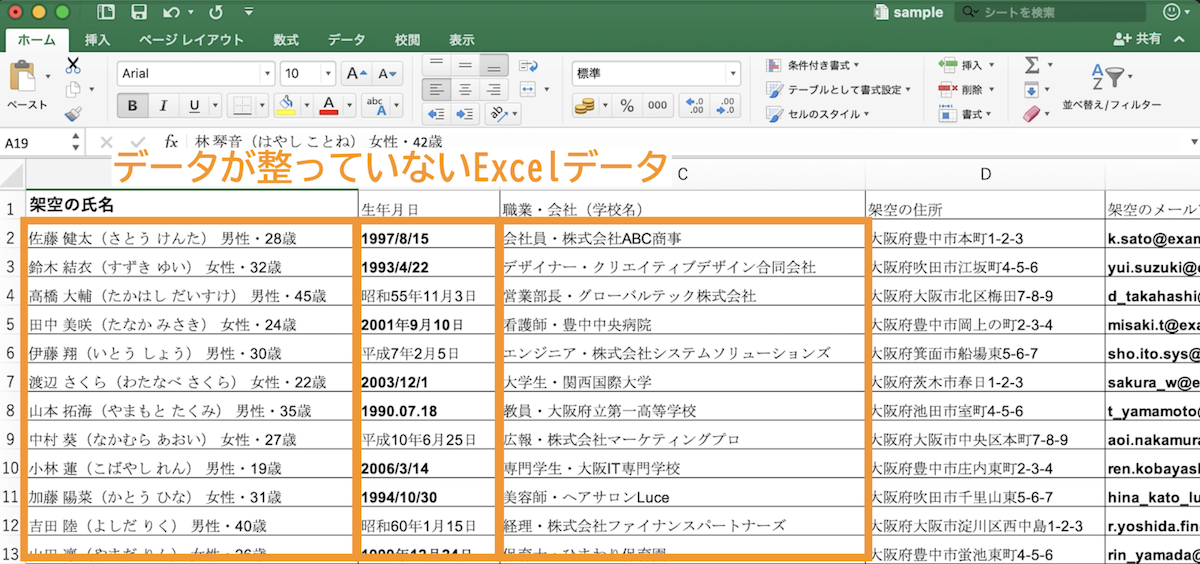Click the increase font size icon

pos(353,74)
